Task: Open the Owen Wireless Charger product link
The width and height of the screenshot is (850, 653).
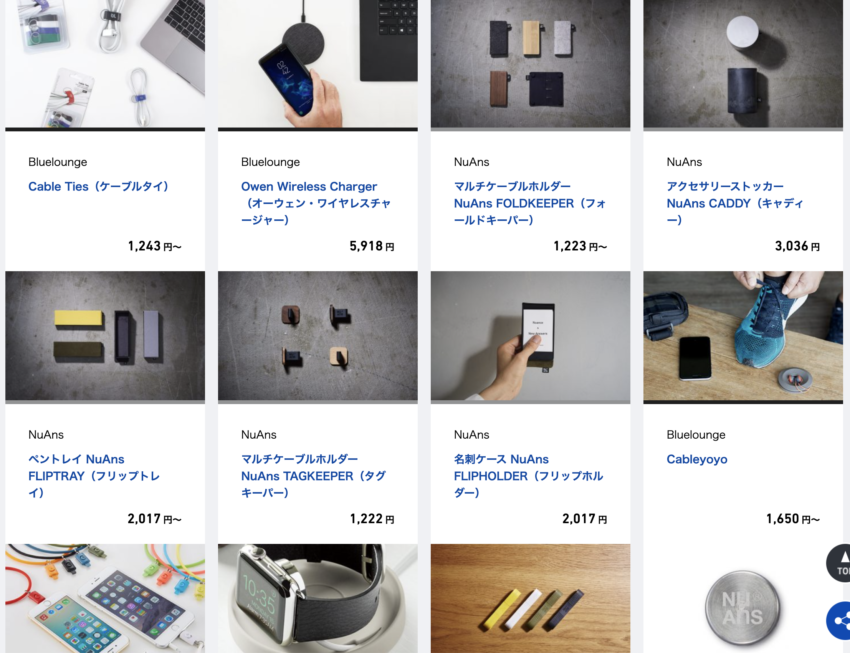Action: tap(316, 203)
